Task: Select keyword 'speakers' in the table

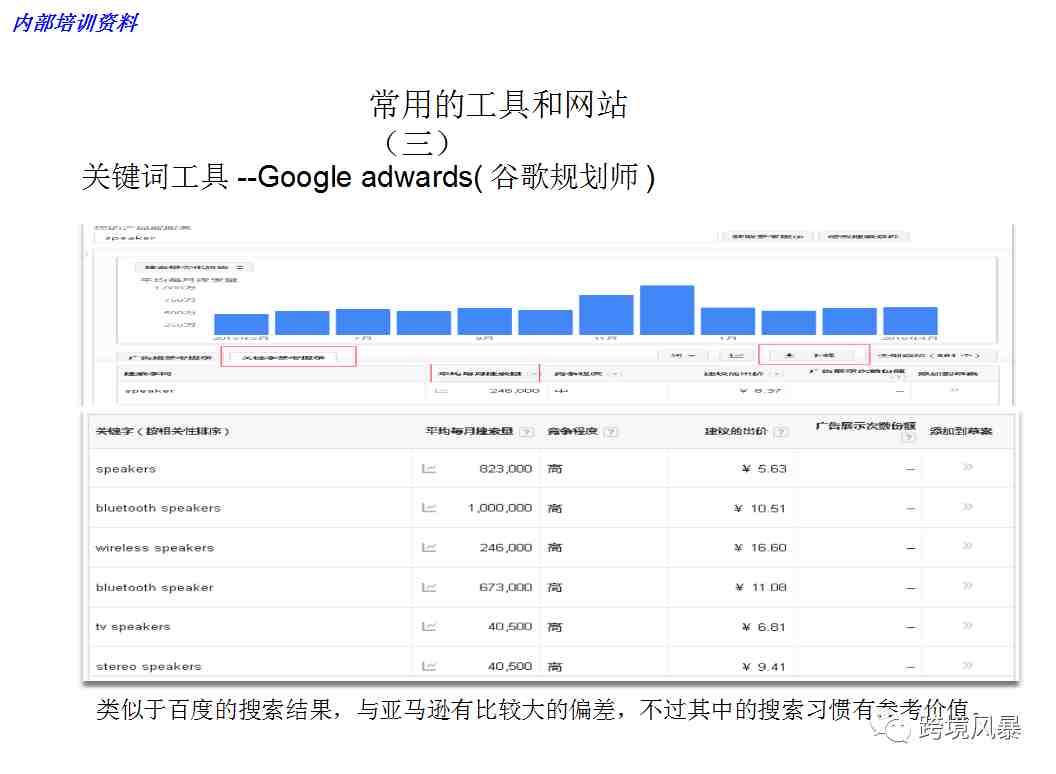Action: [126, 469]
